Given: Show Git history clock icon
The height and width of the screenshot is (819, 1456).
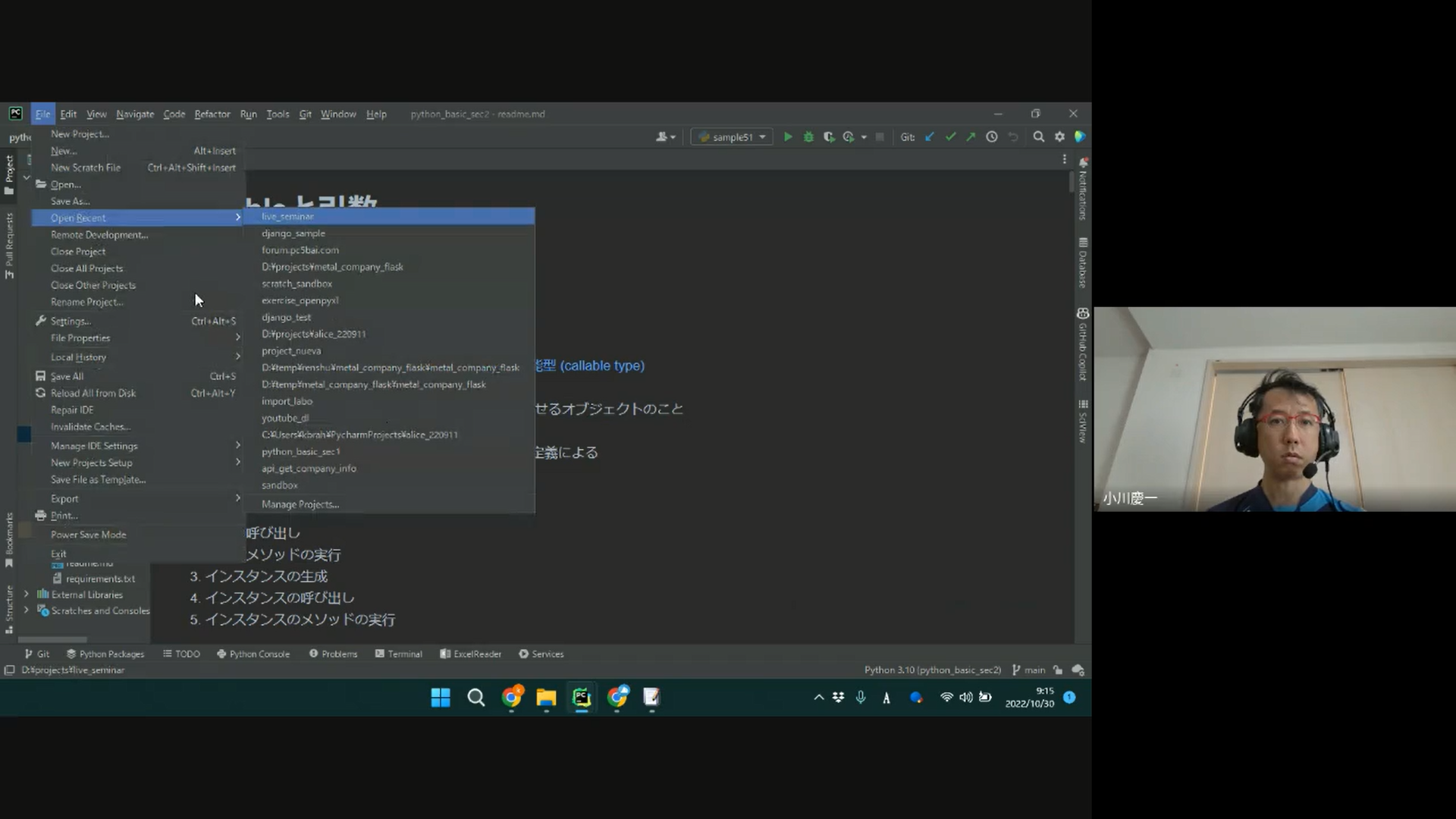Looking at the screenshot, I should point(991,136).
